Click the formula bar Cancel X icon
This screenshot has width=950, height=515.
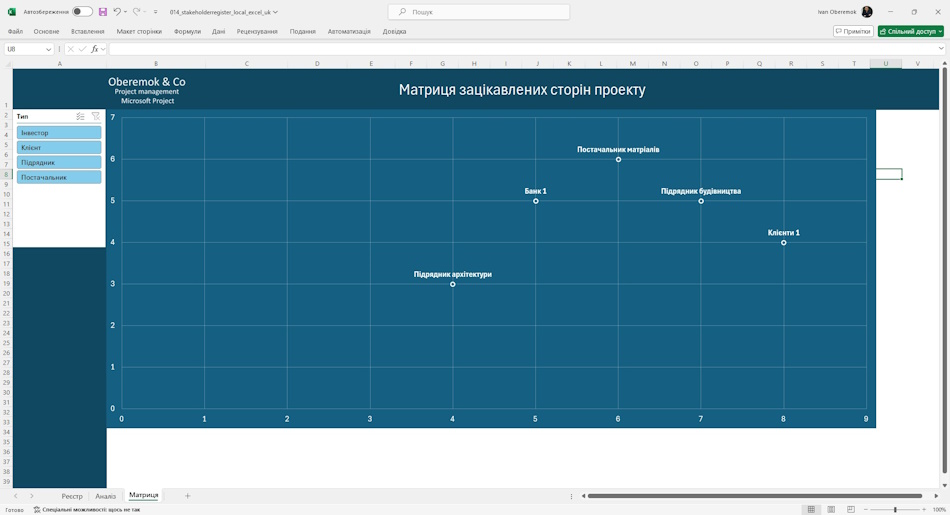coord(71,49)
